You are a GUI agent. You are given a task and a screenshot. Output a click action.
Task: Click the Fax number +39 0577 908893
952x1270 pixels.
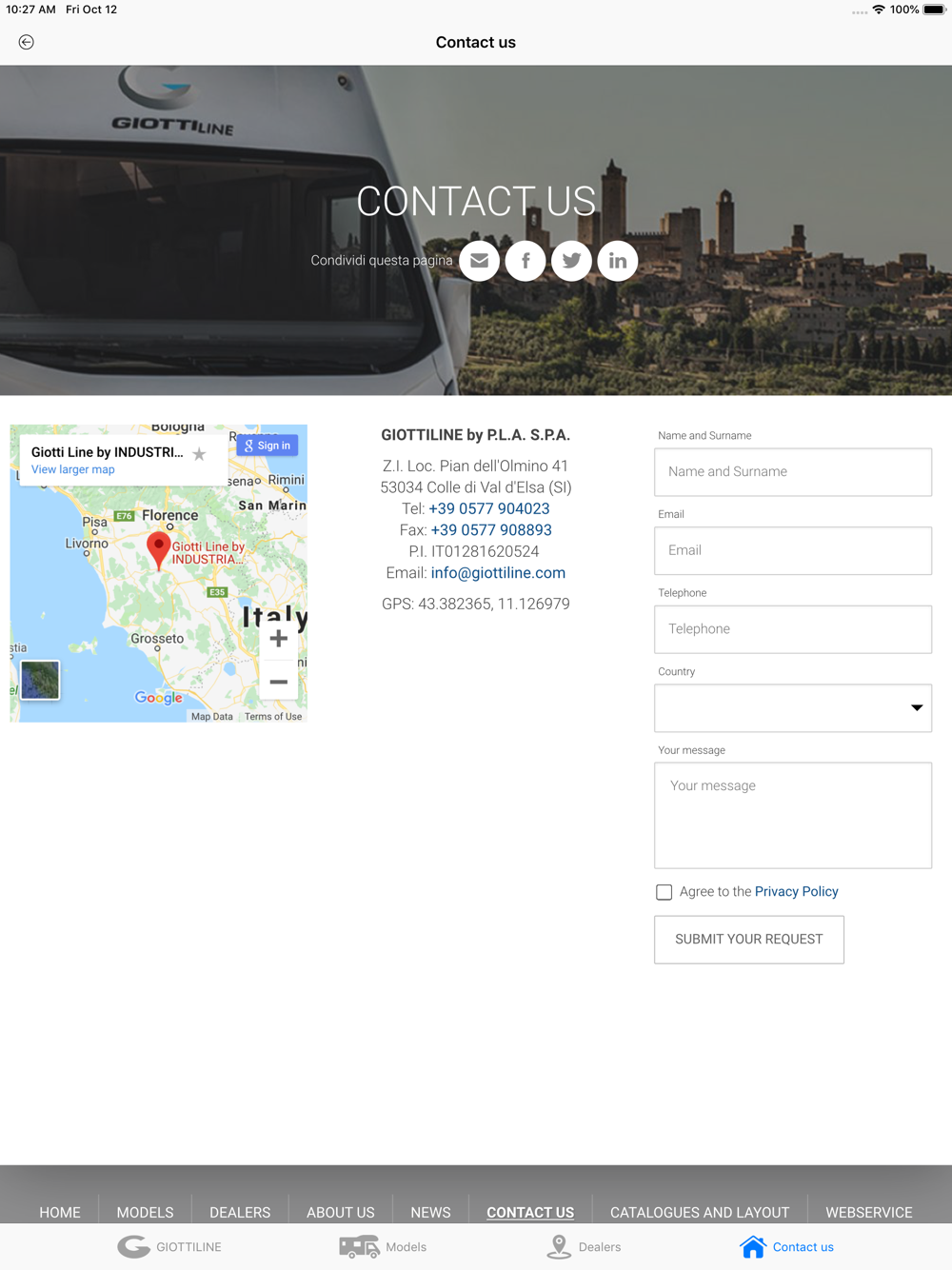tap(491, 530)
